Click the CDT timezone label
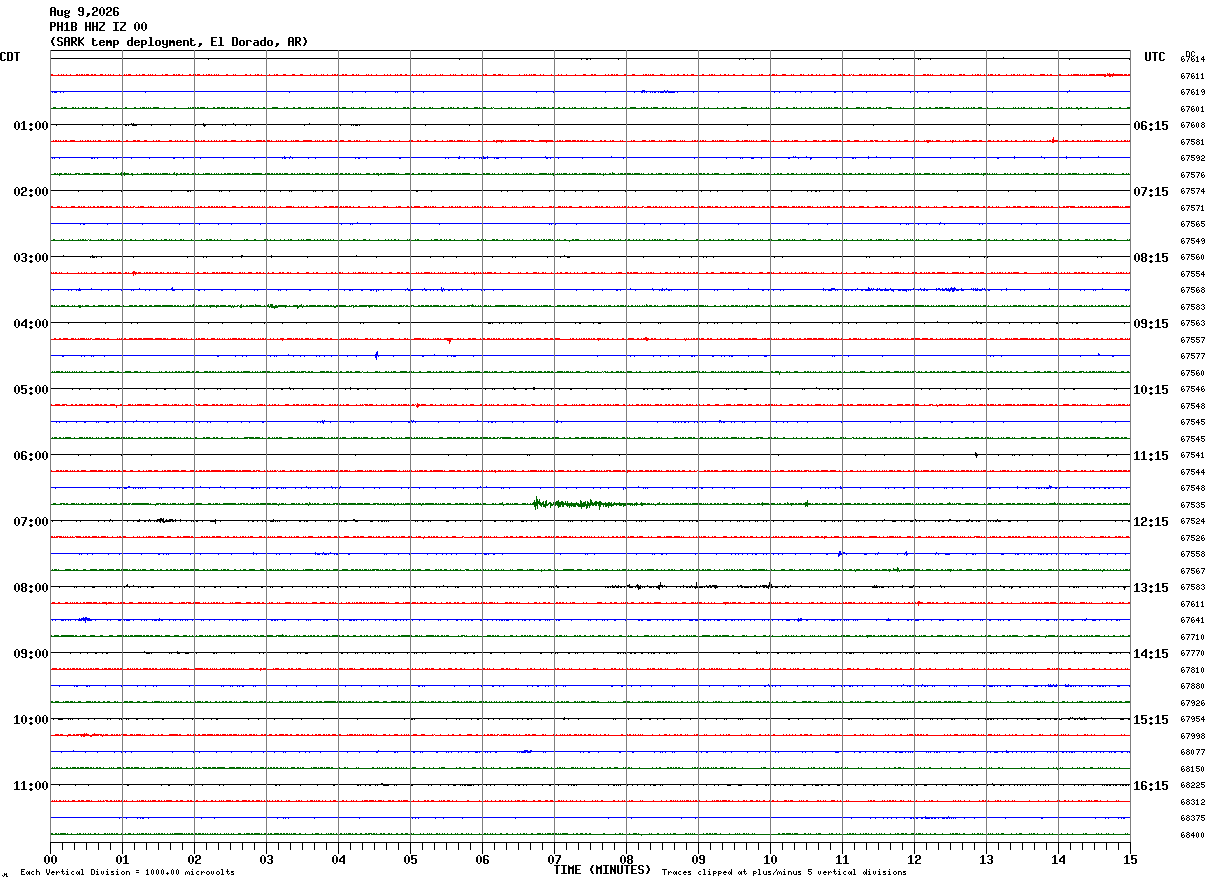Viewport: 1210px width, 886px height. tap(10, 57)
